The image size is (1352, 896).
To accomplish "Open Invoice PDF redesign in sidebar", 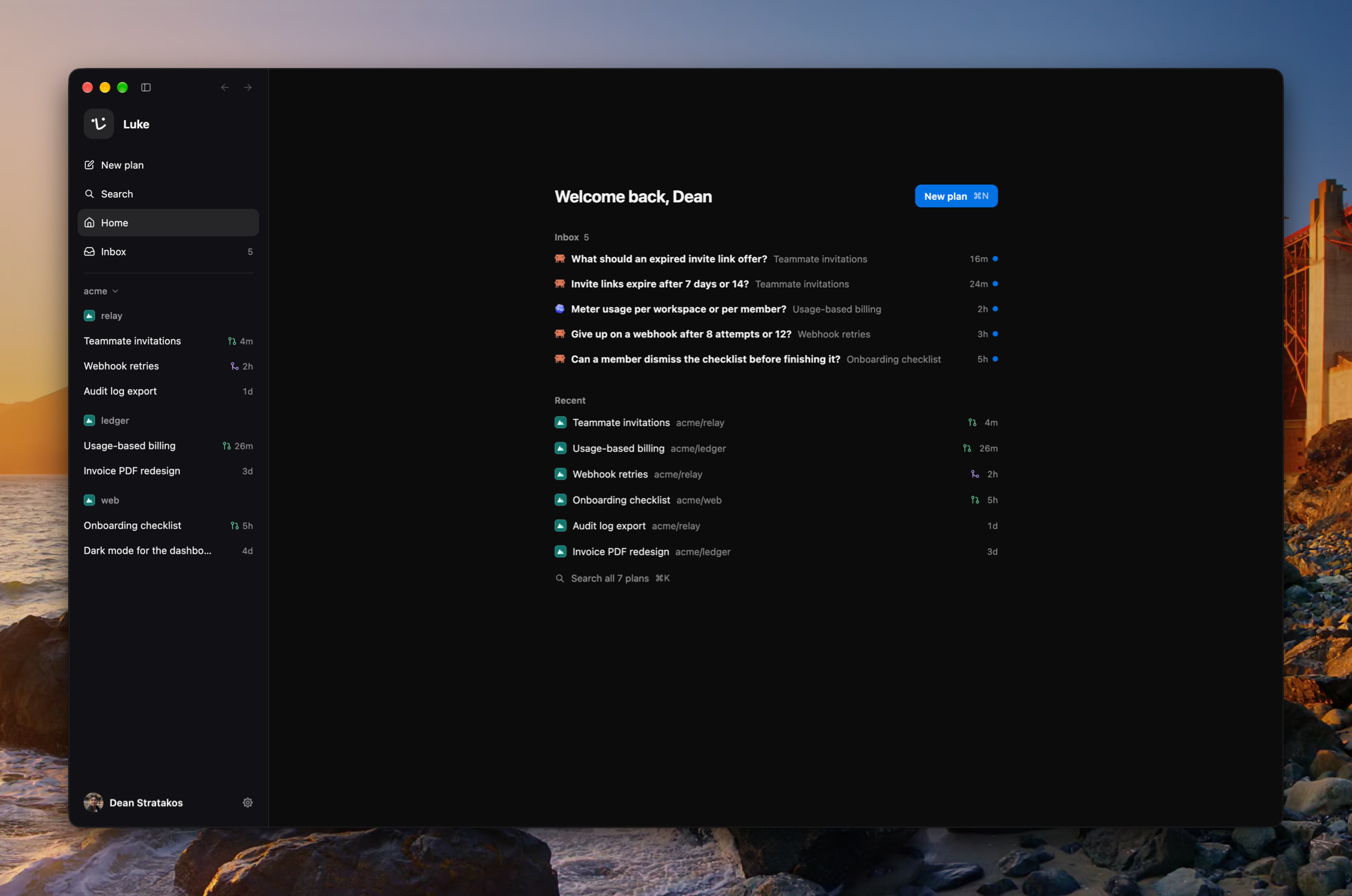I will (168, 471).
